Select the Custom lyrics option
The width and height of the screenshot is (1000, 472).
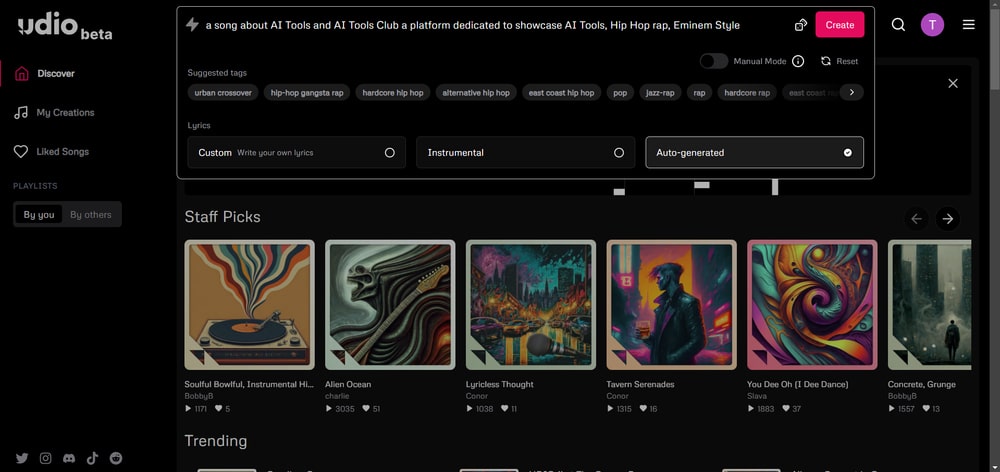pyautogui.click(x=297, y=152)
